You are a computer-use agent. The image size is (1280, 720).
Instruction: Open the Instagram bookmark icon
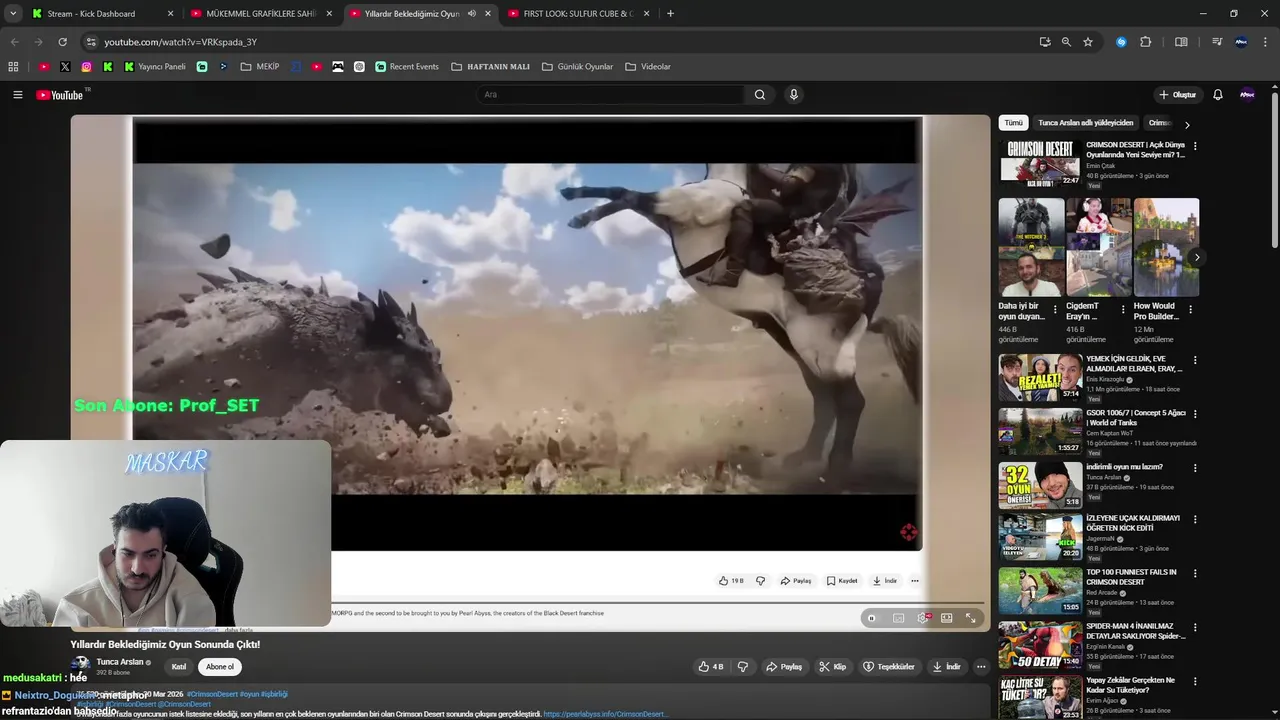[87, 67]
